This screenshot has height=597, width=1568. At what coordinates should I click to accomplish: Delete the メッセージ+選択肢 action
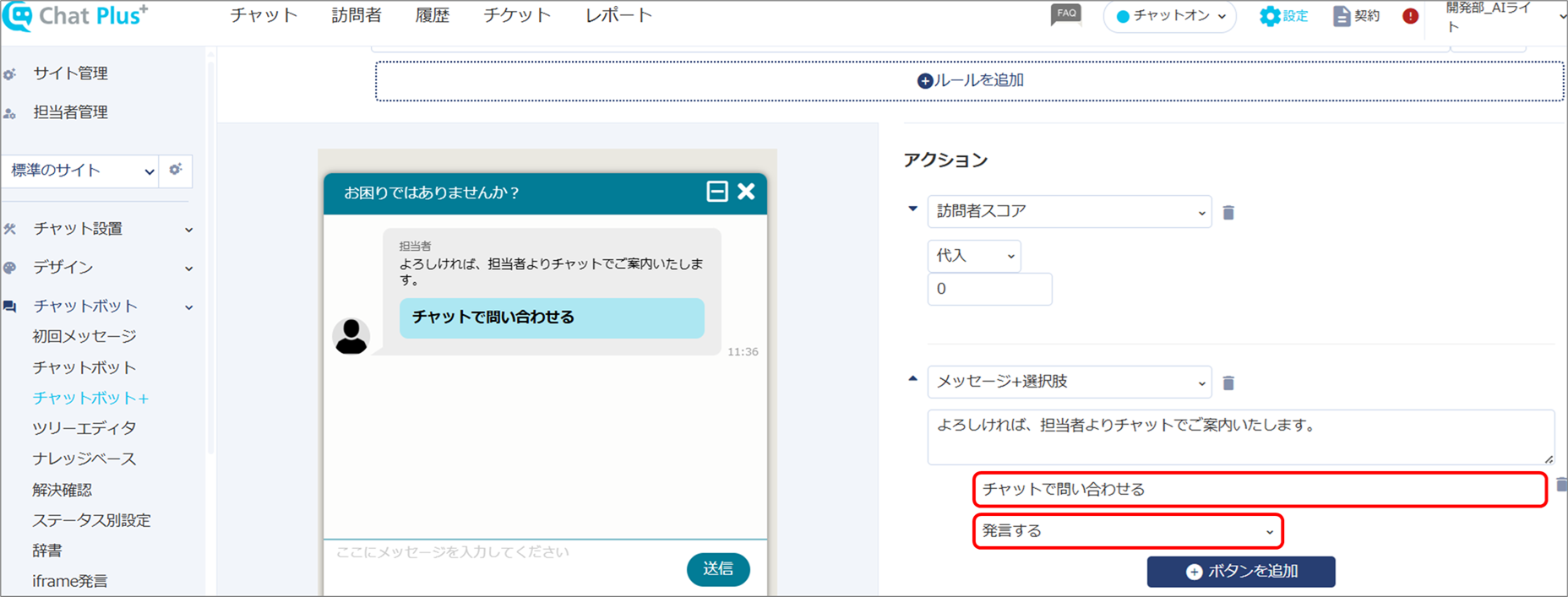pyautogui.click(x=1228, y=383)
